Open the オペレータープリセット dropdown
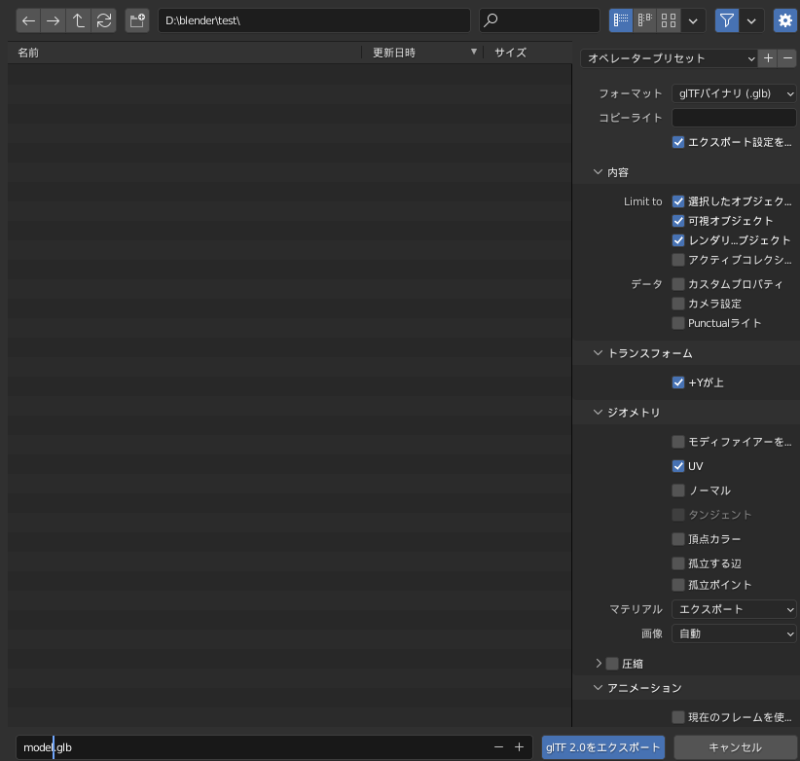 point(669,58)
